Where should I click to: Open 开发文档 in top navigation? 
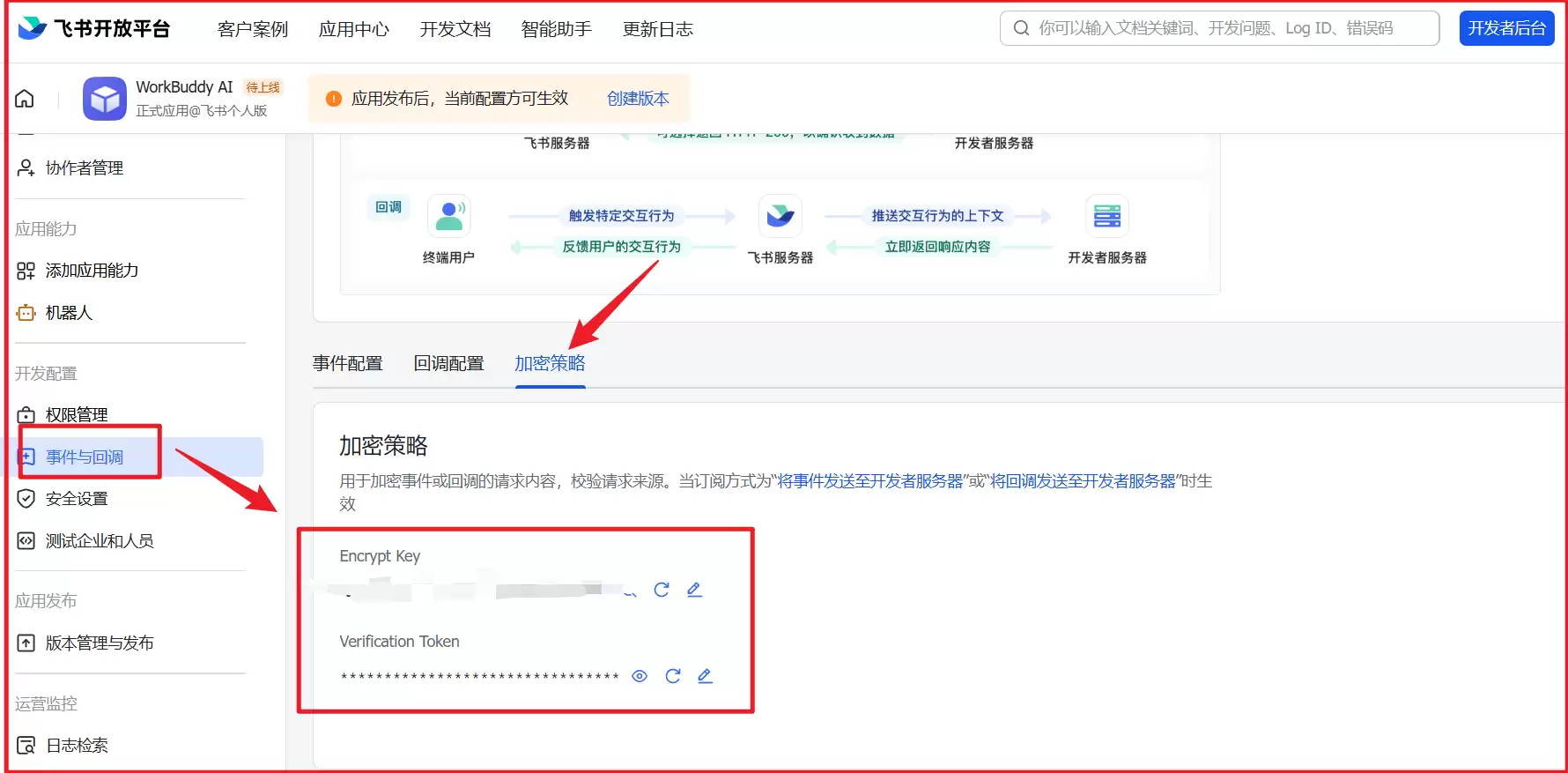[455, 29]
